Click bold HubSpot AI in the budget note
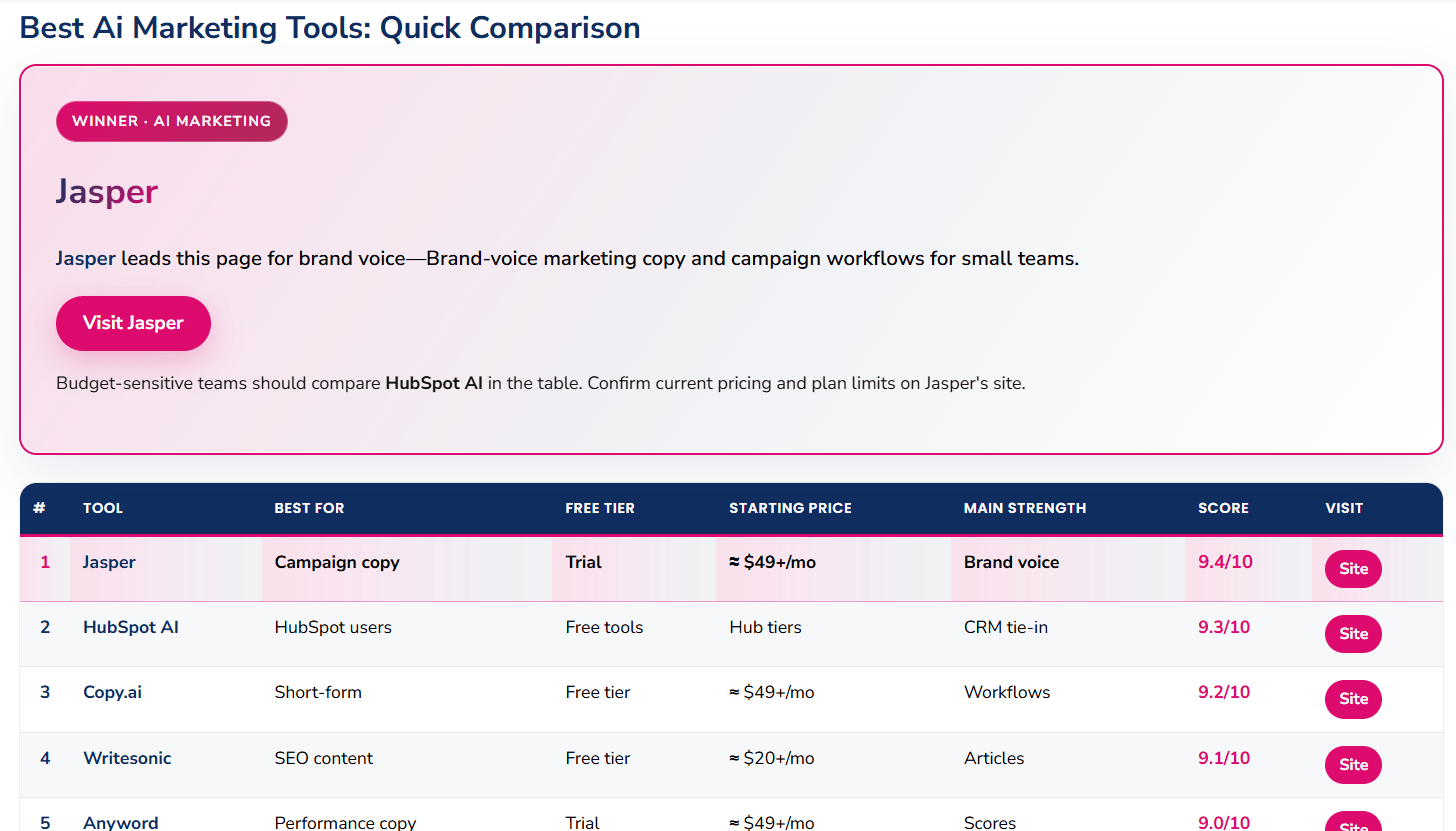 point(434,383)
